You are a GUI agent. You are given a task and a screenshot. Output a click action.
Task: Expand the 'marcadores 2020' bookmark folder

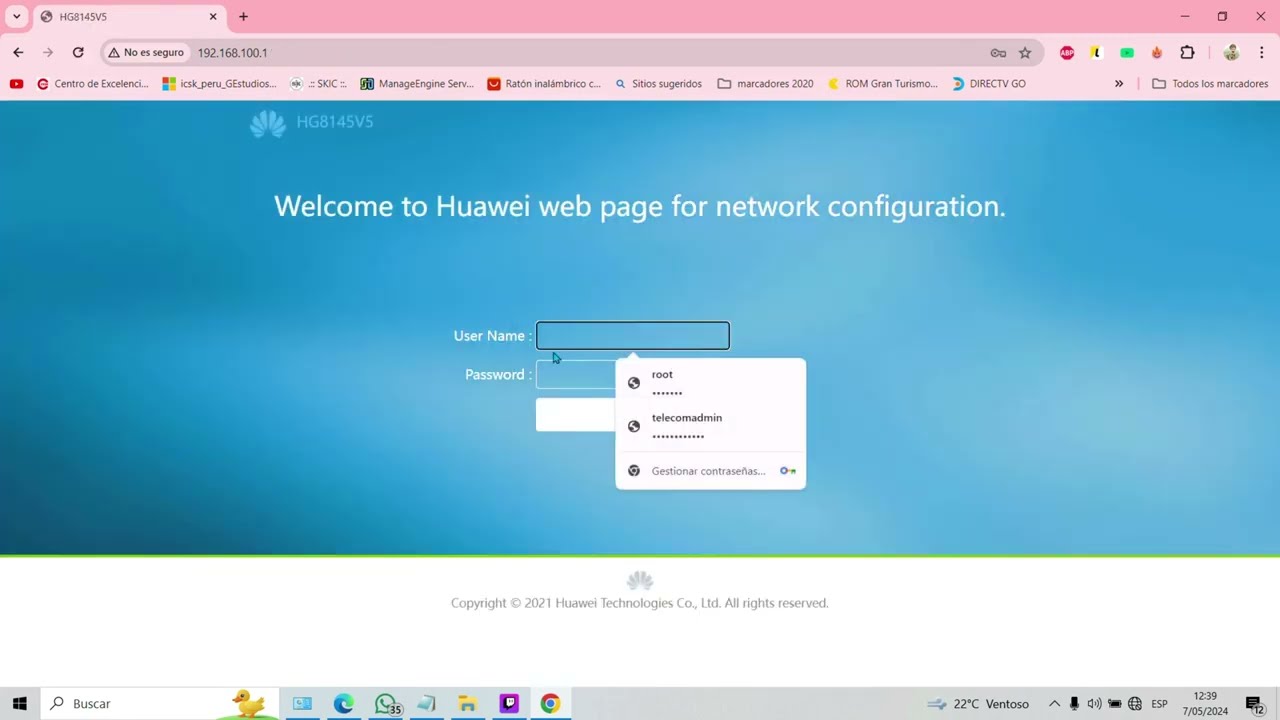[765, 84]
